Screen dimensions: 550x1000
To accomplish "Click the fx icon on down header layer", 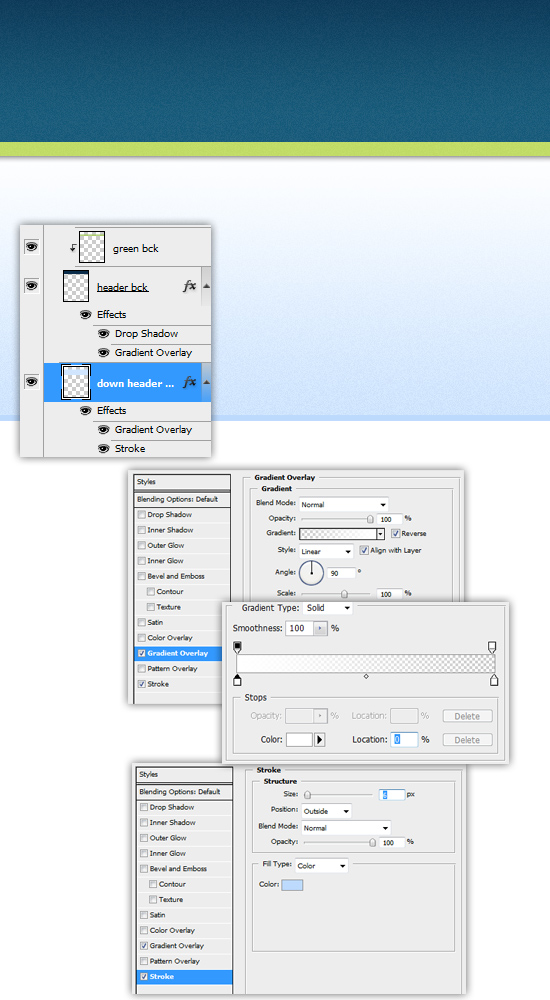I will (190, 383).
